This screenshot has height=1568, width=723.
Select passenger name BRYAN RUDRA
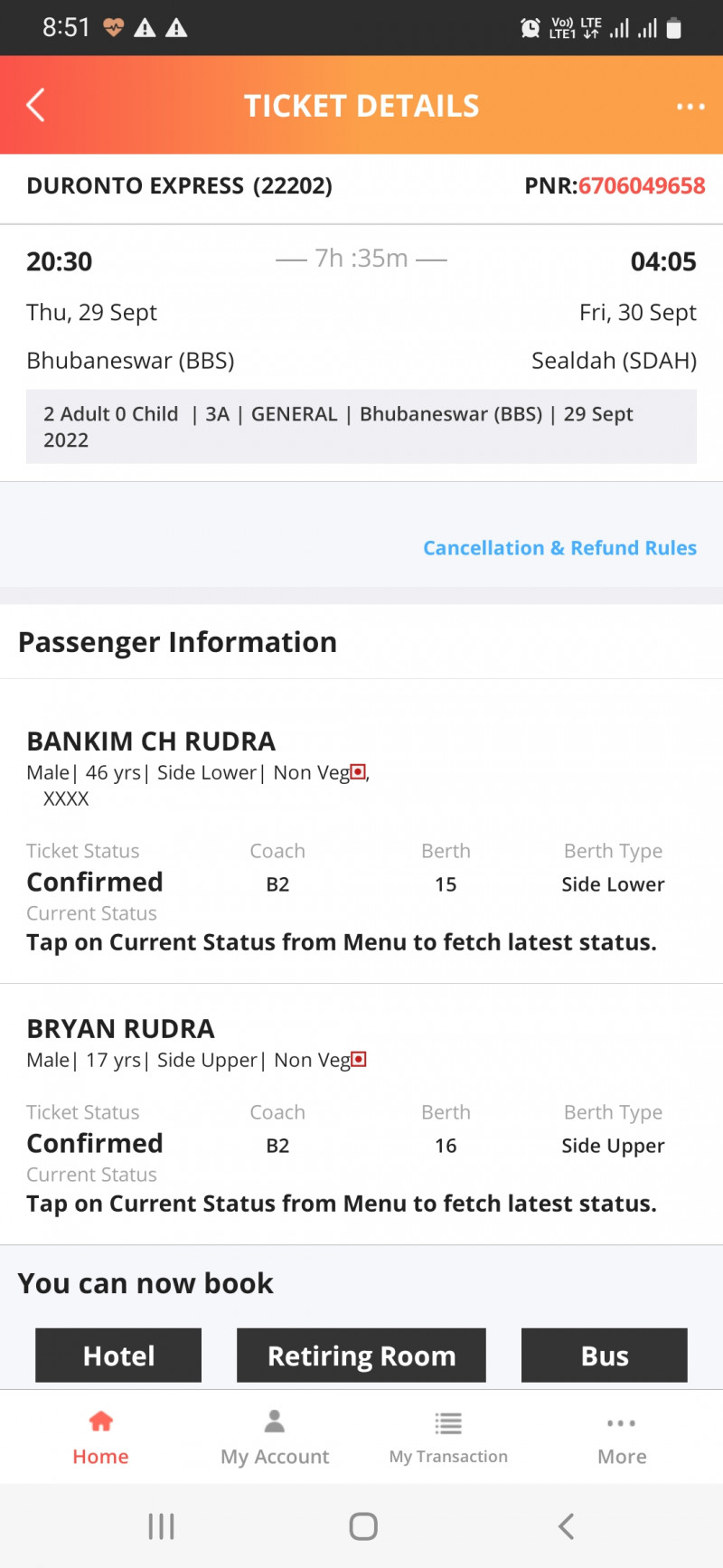(120, 1029)
